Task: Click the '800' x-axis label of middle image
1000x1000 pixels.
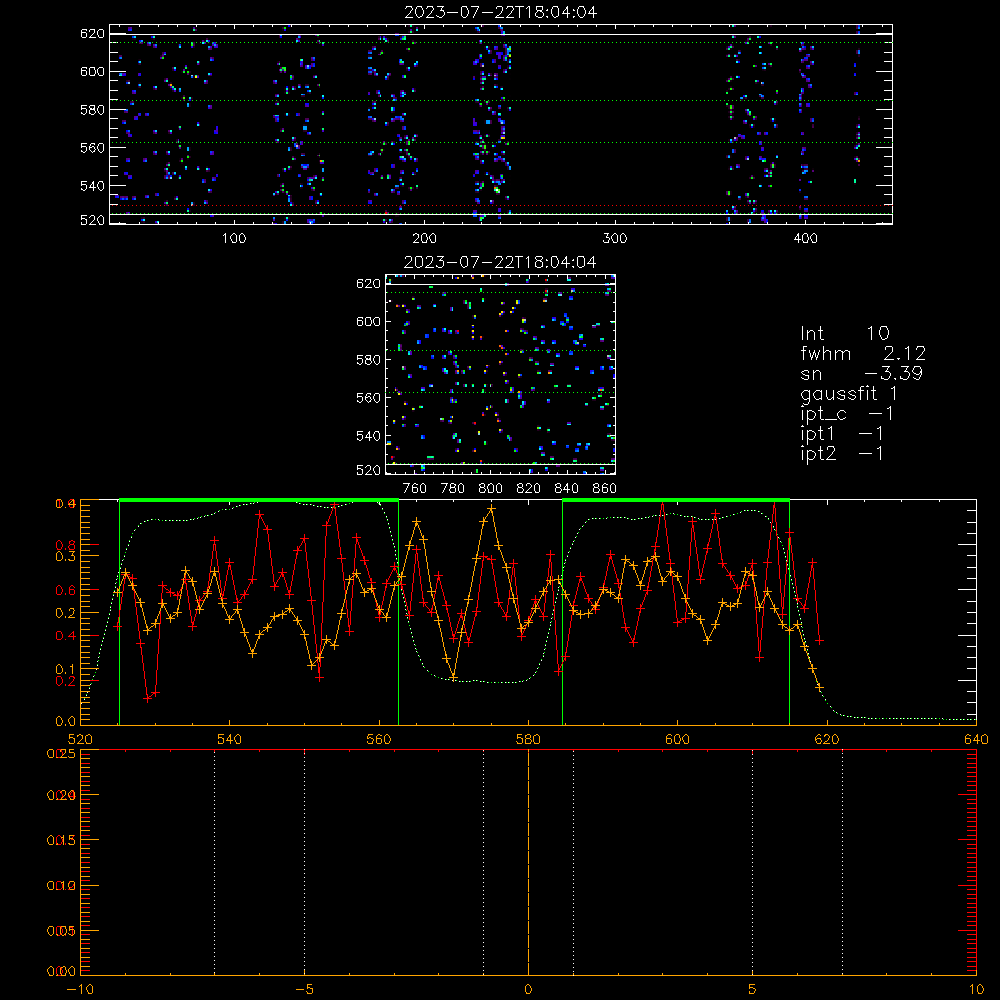Action: point(490,489)
